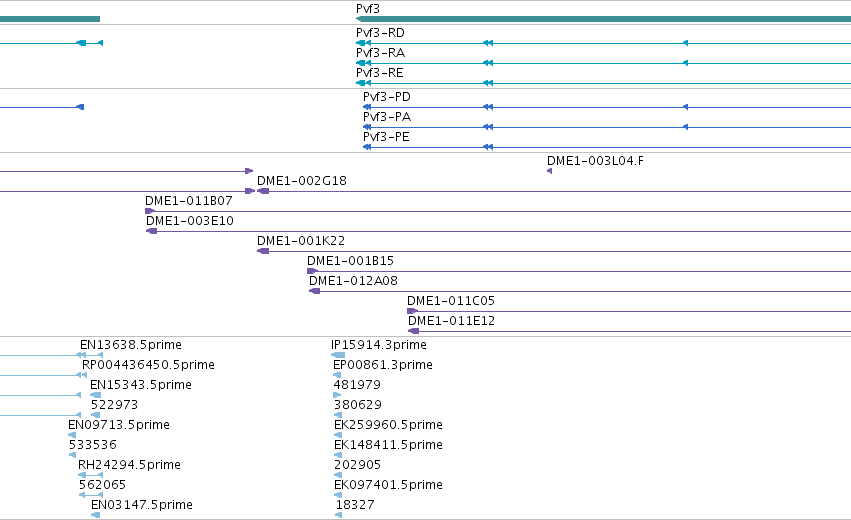Click the 18327 feature arrow glyph
The width and height of the screenshot is (851, 520).
339,515
